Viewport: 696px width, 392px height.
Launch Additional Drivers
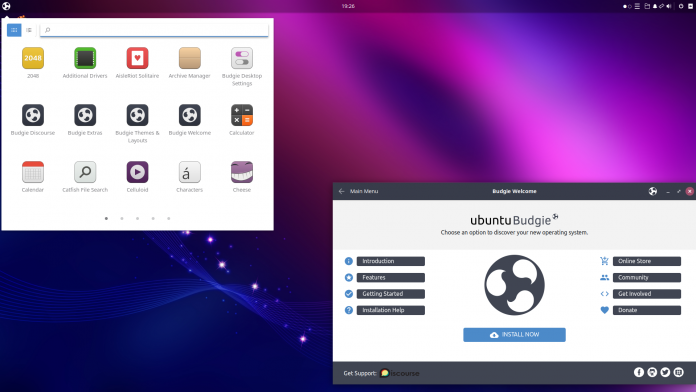pos(85,58)
